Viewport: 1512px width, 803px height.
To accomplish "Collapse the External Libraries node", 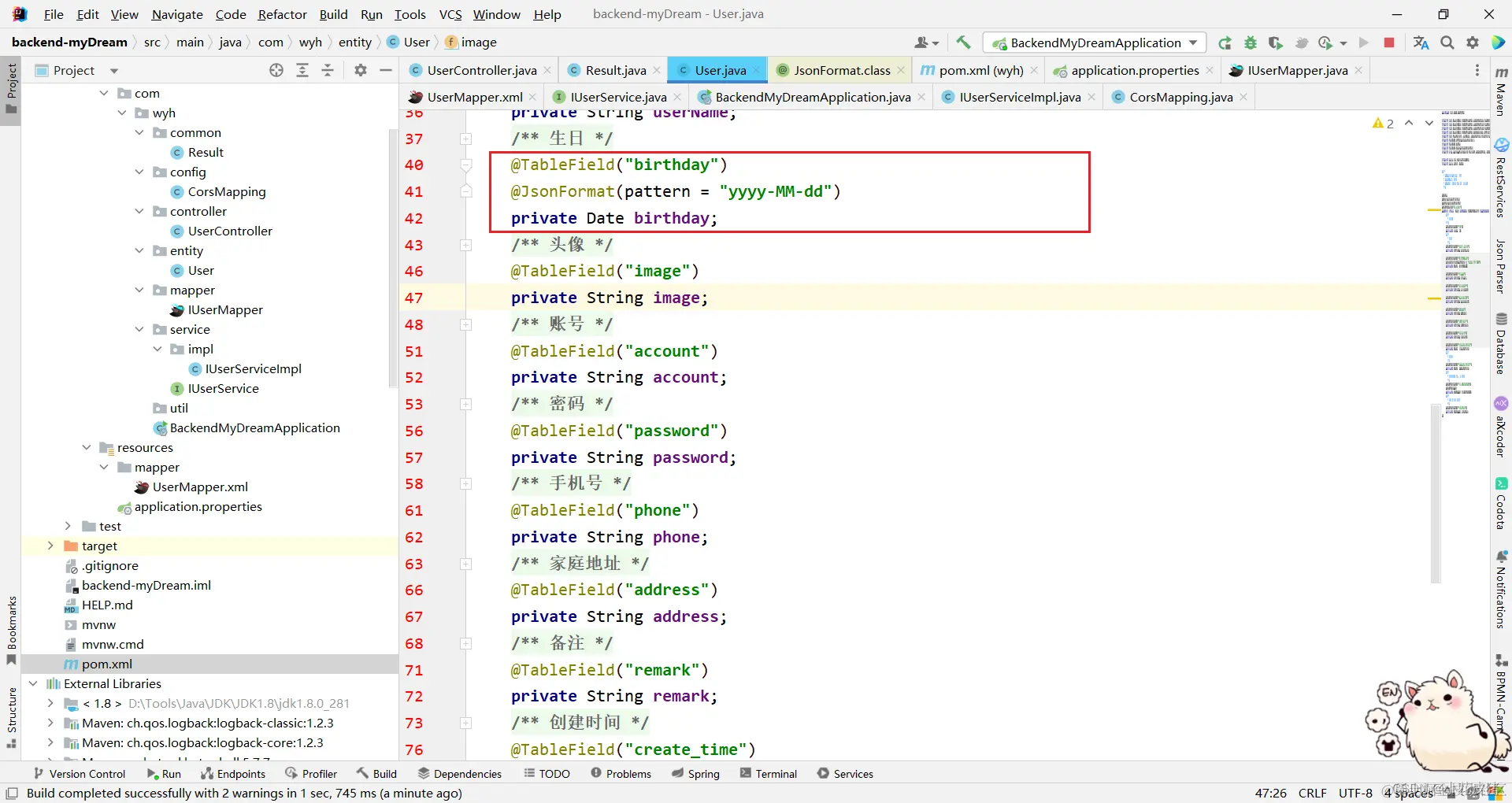I will (x=33, y=683).
